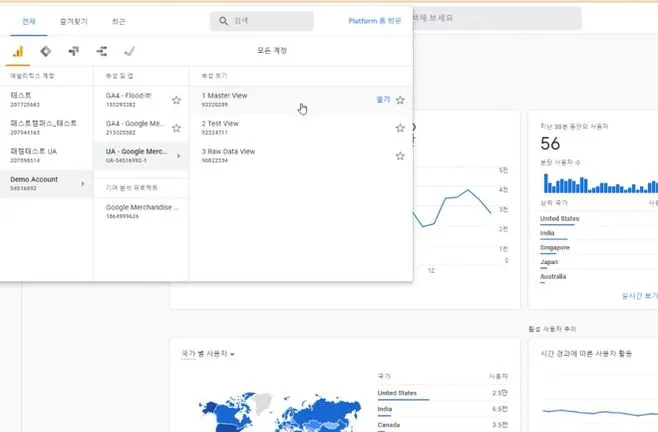Select the Tag Manager diamond product icon

coord(46,51)
